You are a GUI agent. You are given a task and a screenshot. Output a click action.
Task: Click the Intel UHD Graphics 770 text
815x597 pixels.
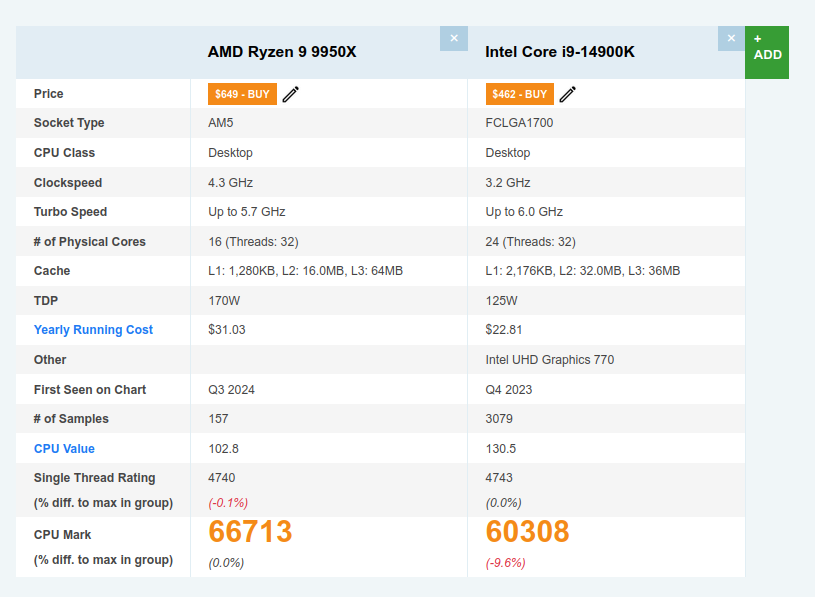point(550,360)
